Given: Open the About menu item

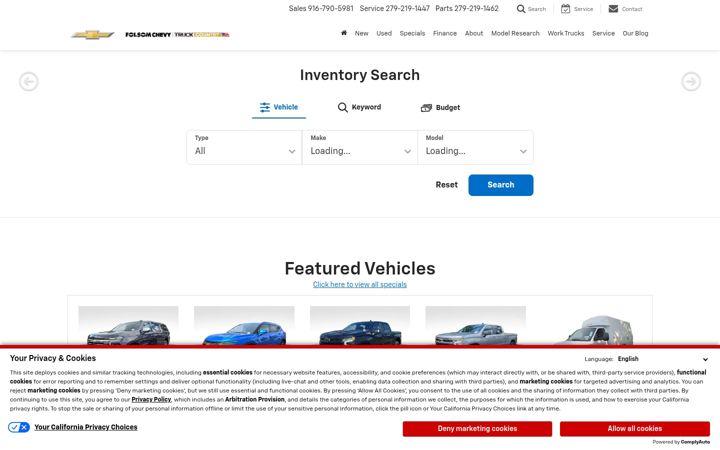Looking at the screenshot, I should tap(474, 34).
